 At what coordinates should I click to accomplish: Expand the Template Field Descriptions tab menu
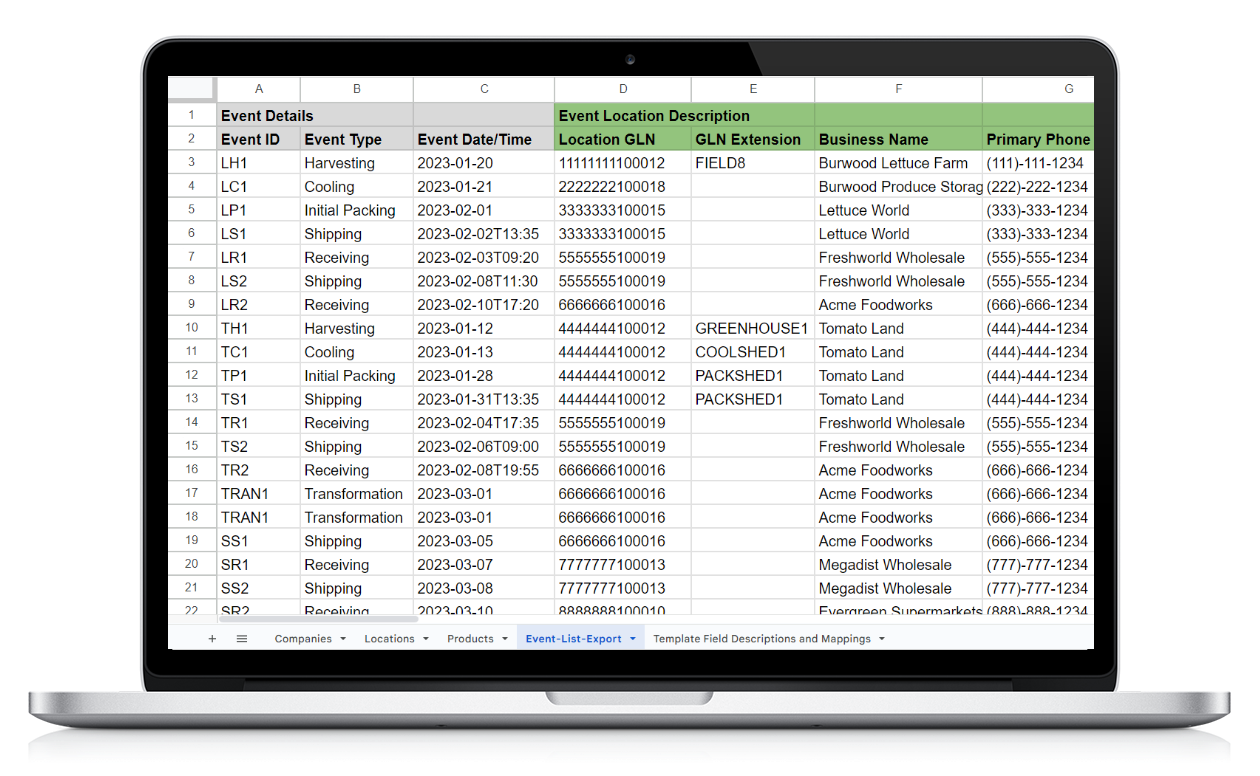[x=881, y=638]
